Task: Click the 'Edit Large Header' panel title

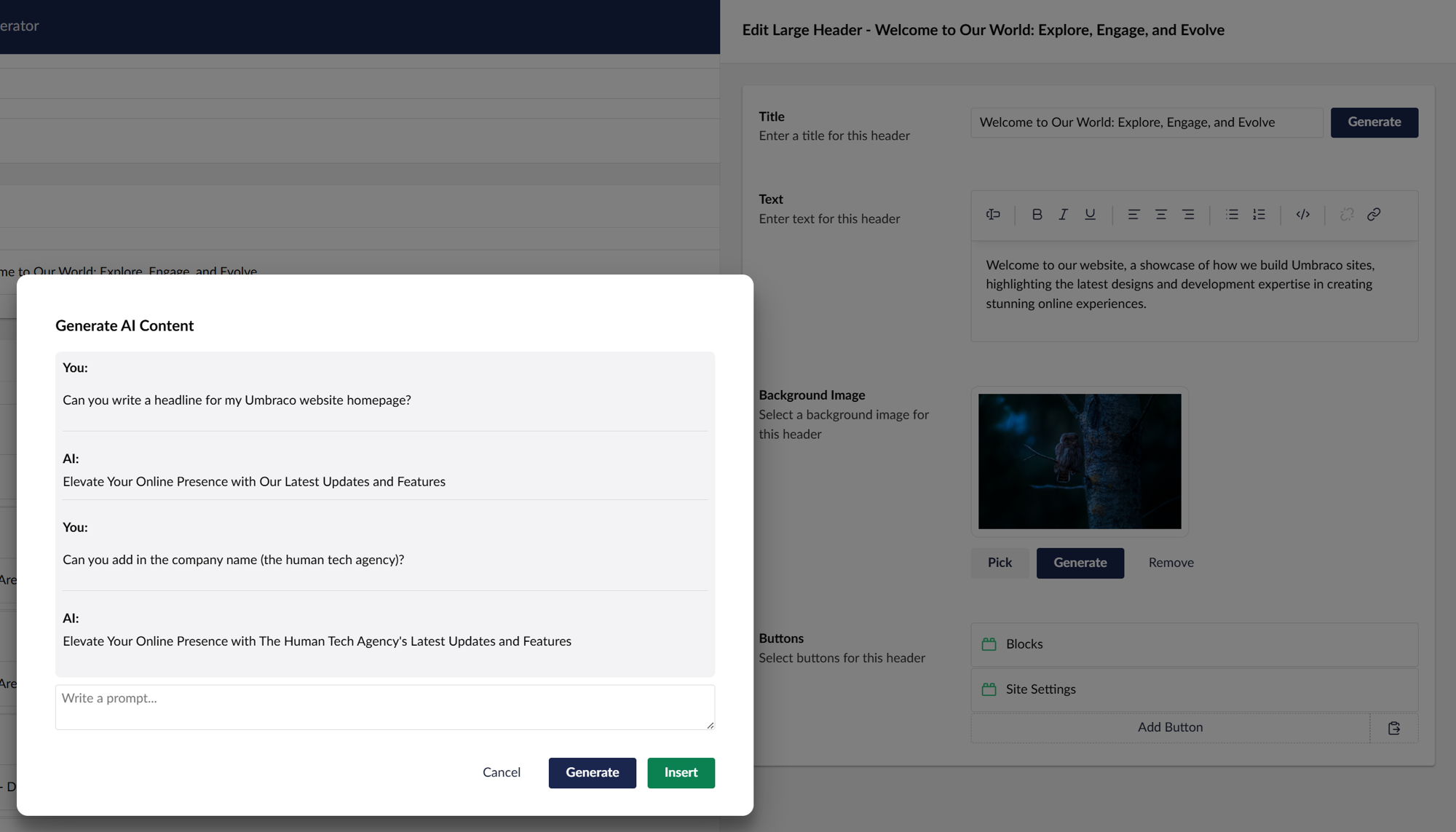Action: tap(983, 31)
